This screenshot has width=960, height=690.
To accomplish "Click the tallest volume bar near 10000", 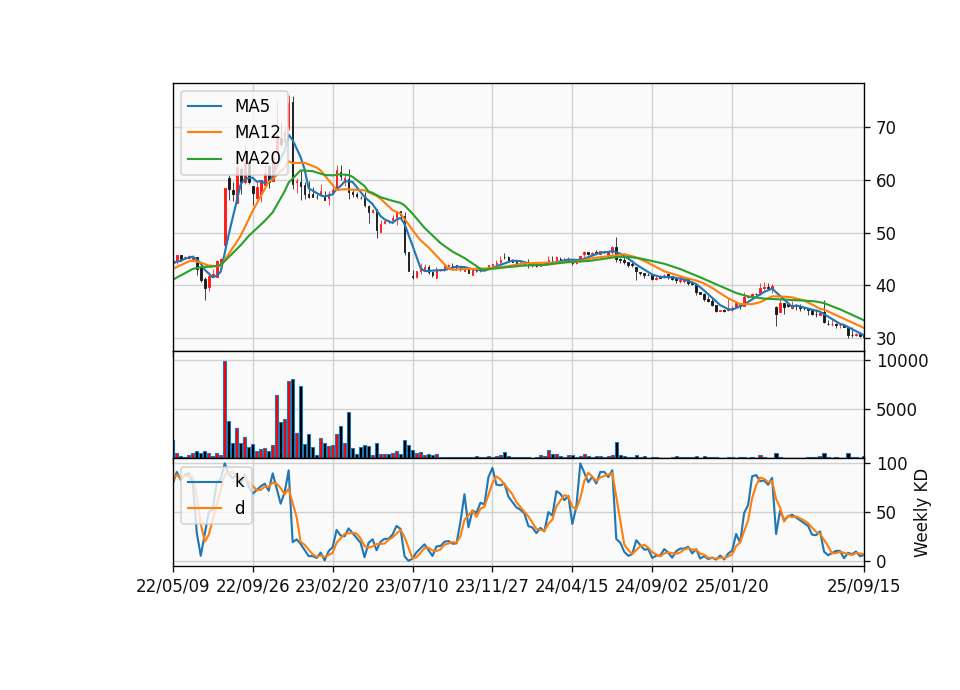I will [x=225, y=409].
